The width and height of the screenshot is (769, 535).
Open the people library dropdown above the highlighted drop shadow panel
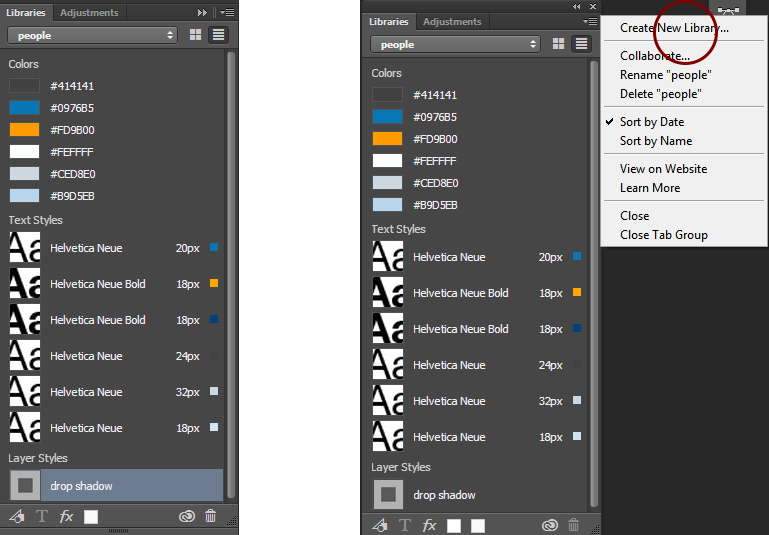point(92,35)
